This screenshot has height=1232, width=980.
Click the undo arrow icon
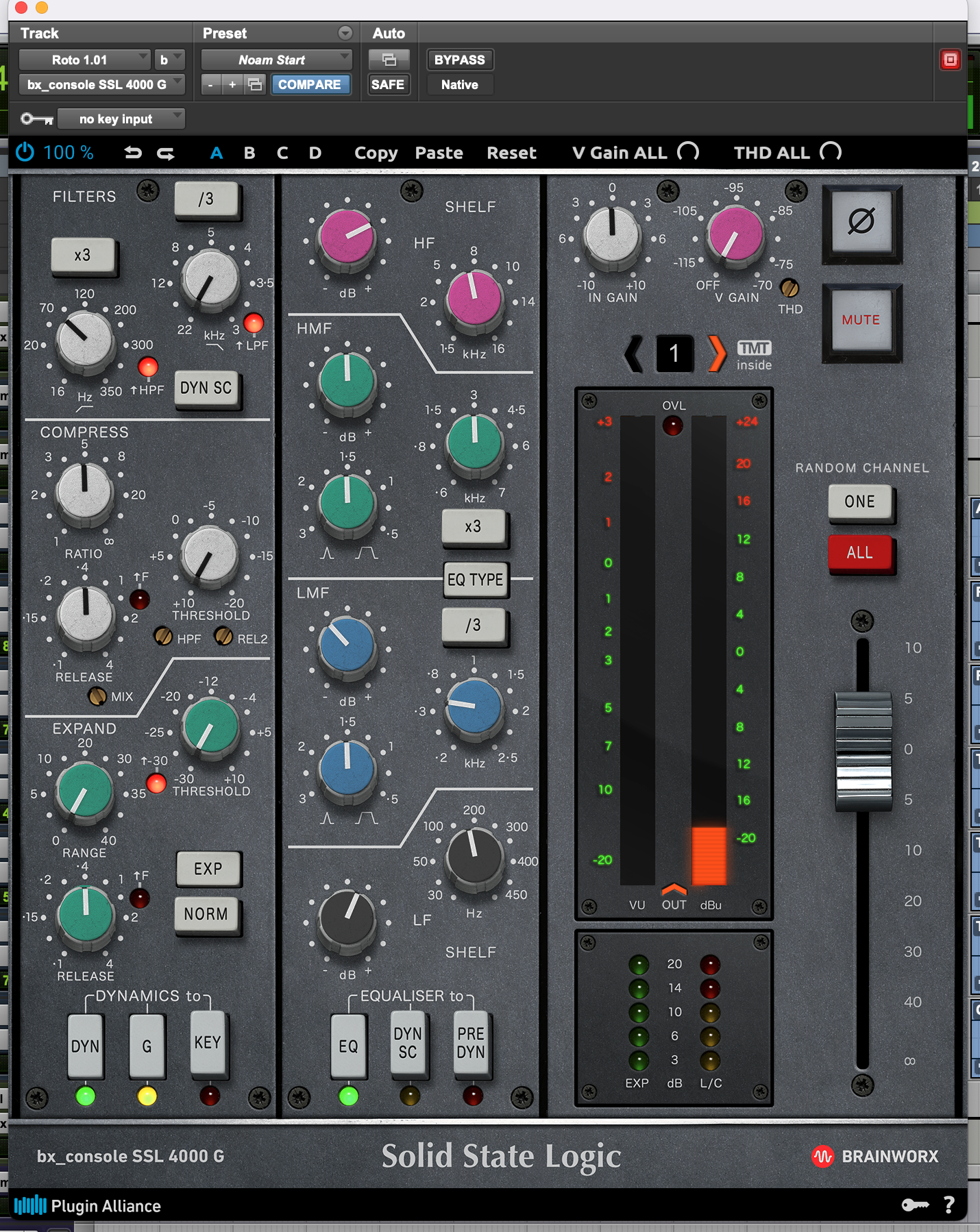pos(133,153)
